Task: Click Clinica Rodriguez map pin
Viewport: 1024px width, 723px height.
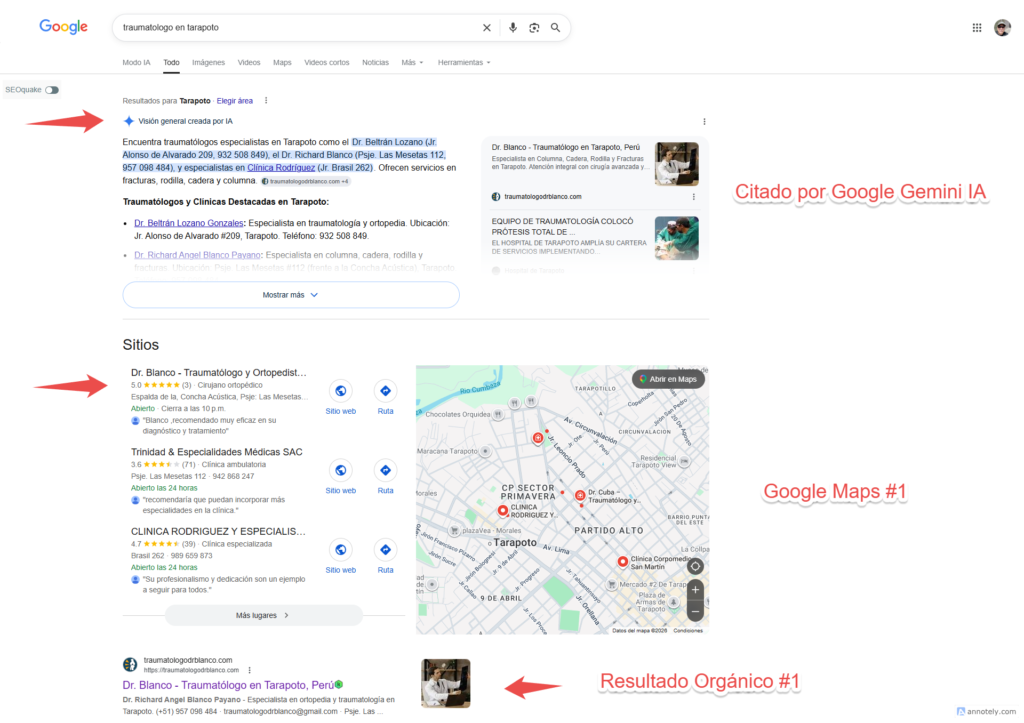Action: (503, 510)
